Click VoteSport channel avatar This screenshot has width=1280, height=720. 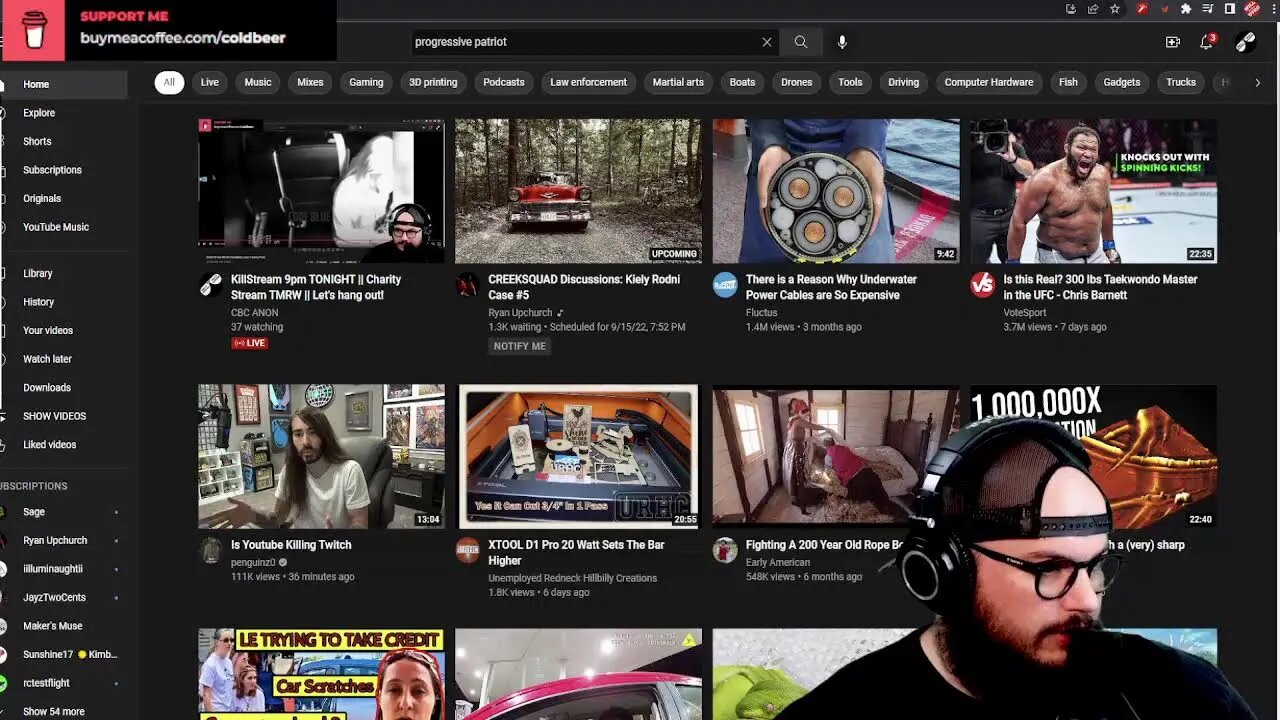coord(983,285)
